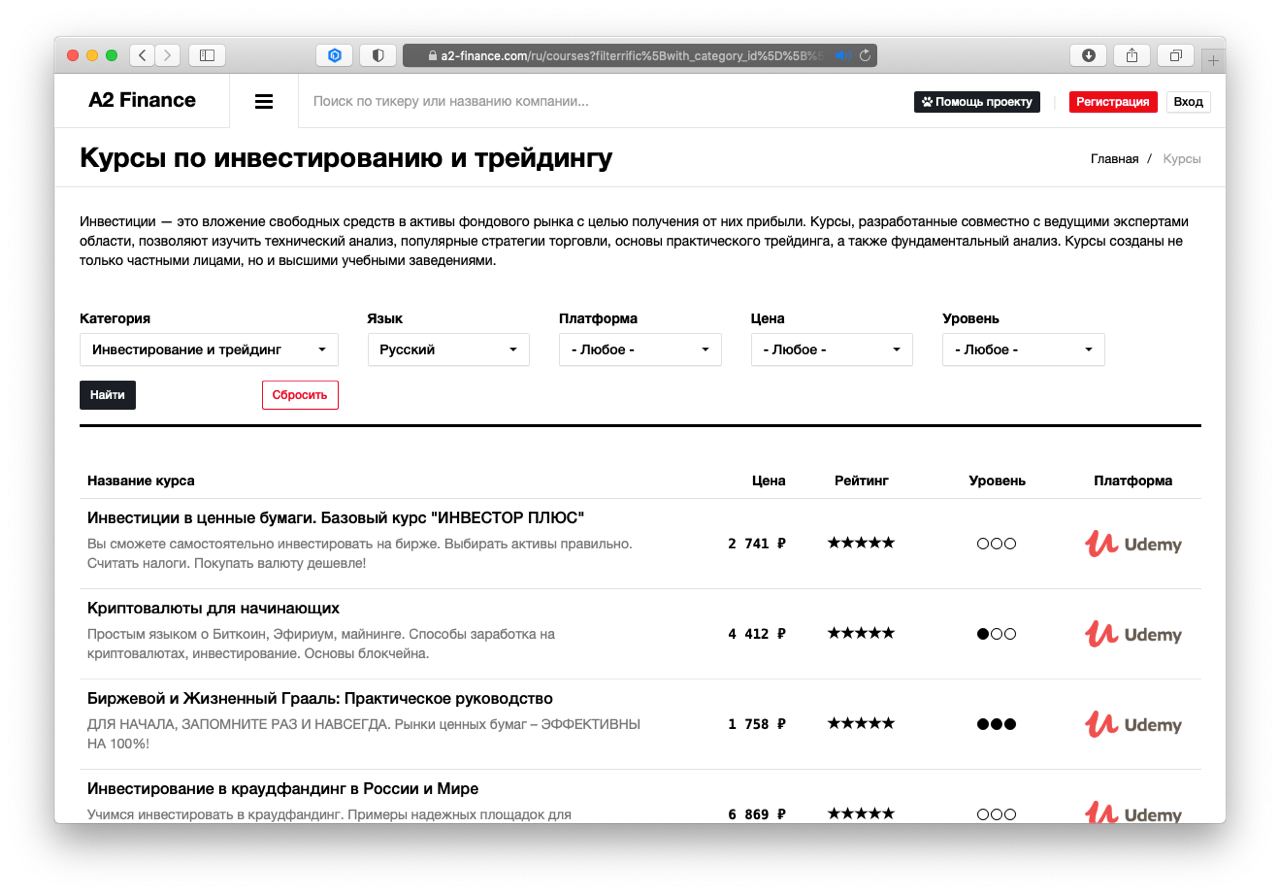The image size is (1280, 895).
Task: Open Safari downloads icon
Action: pyautogui.click(x=1088, y=56)
